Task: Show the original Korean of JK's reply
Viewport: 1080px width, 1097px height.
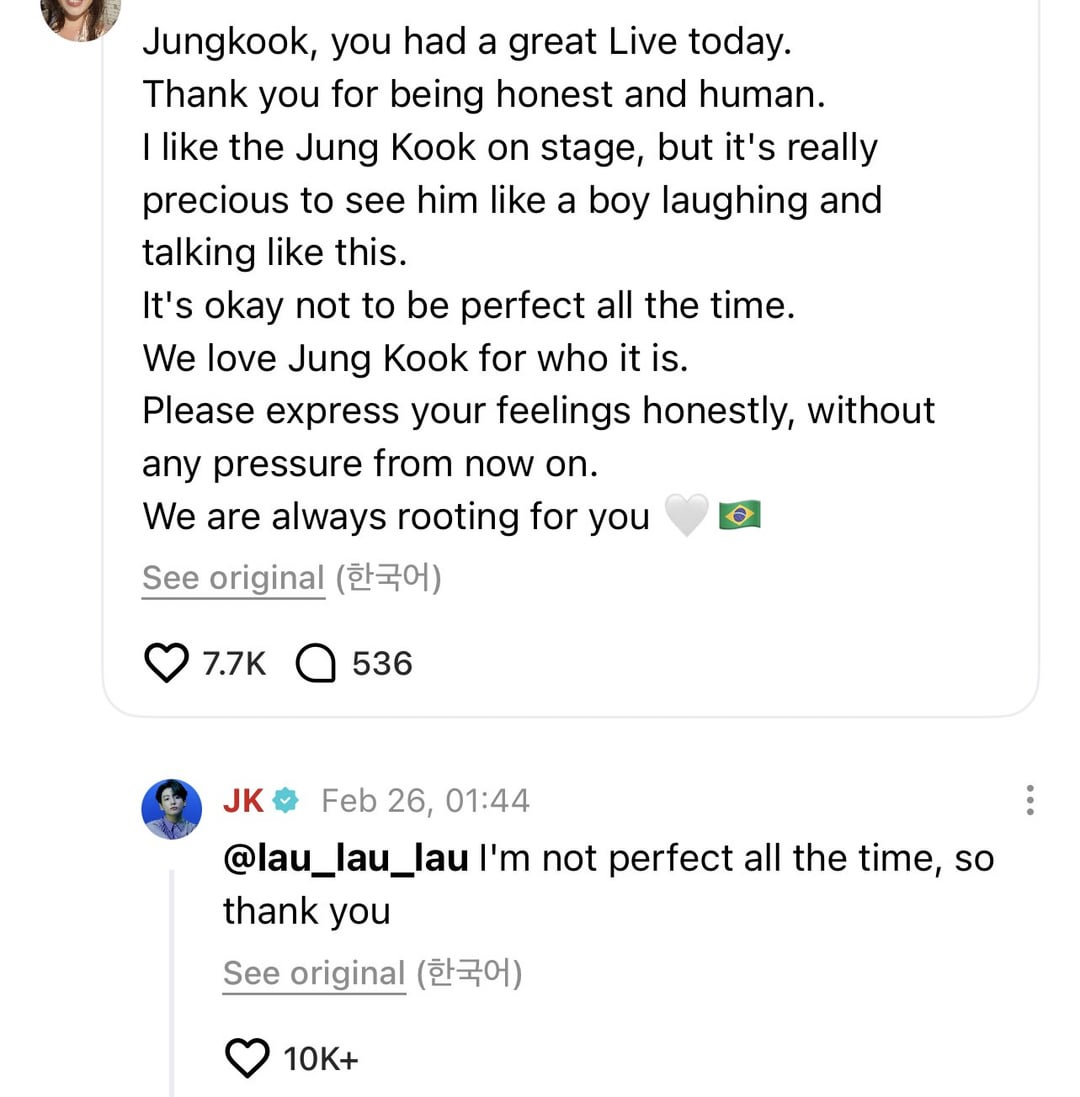Action: (314, 973)
